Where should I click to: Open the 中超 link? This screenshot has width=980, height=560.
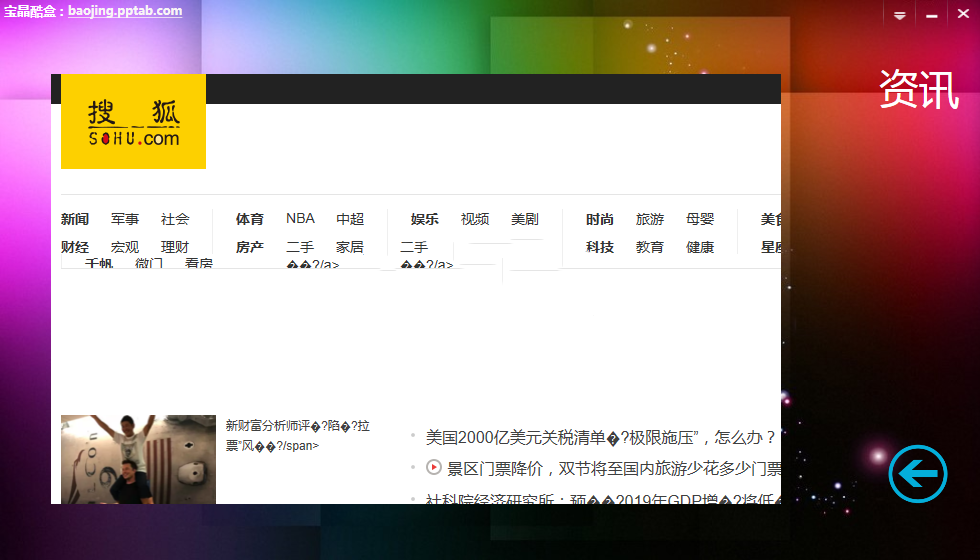pyautogui.click(x=350, y=219)
